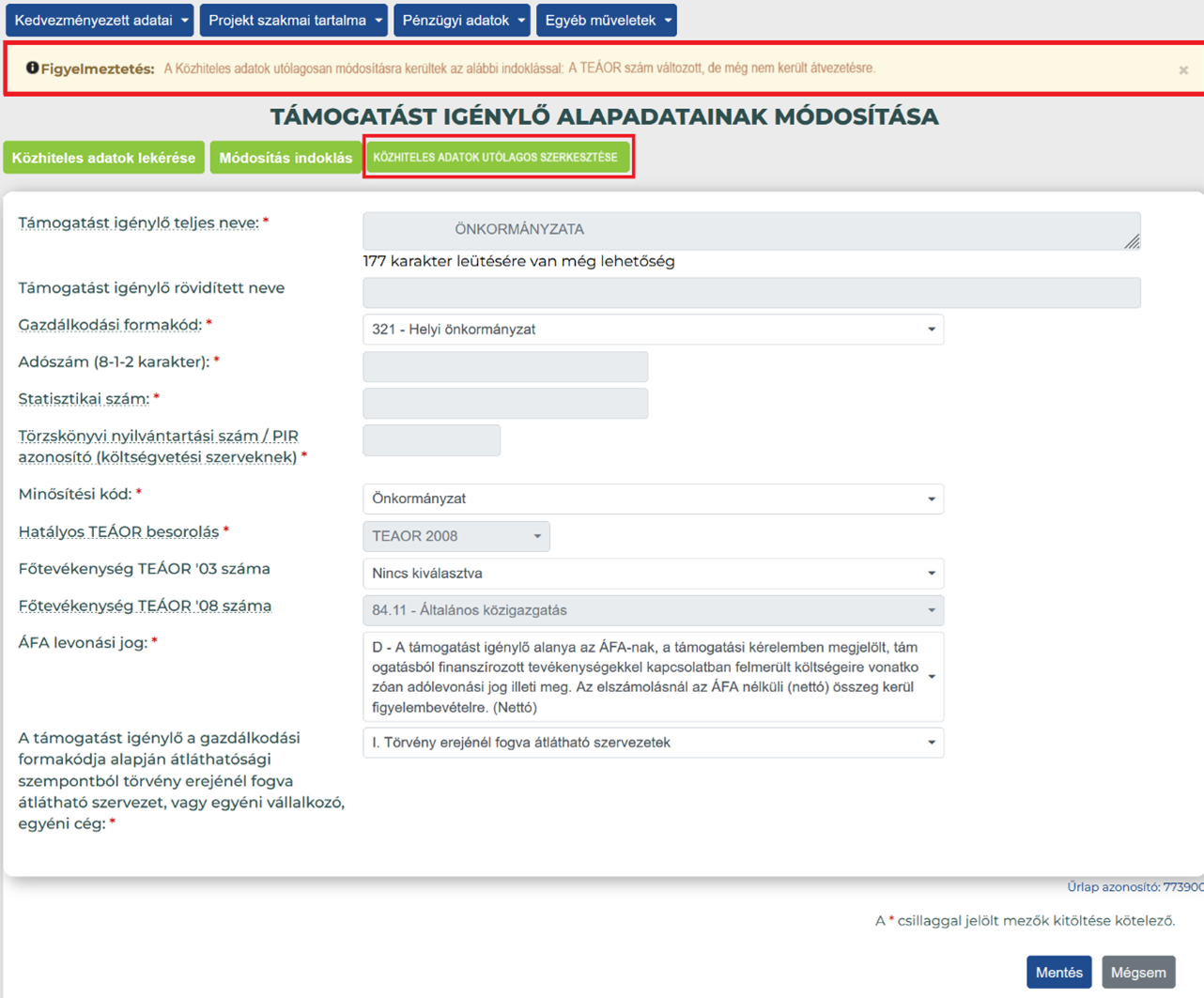Click the resize handle of the name textarea
The image size is (1204, 998).
pos(1133,241)
